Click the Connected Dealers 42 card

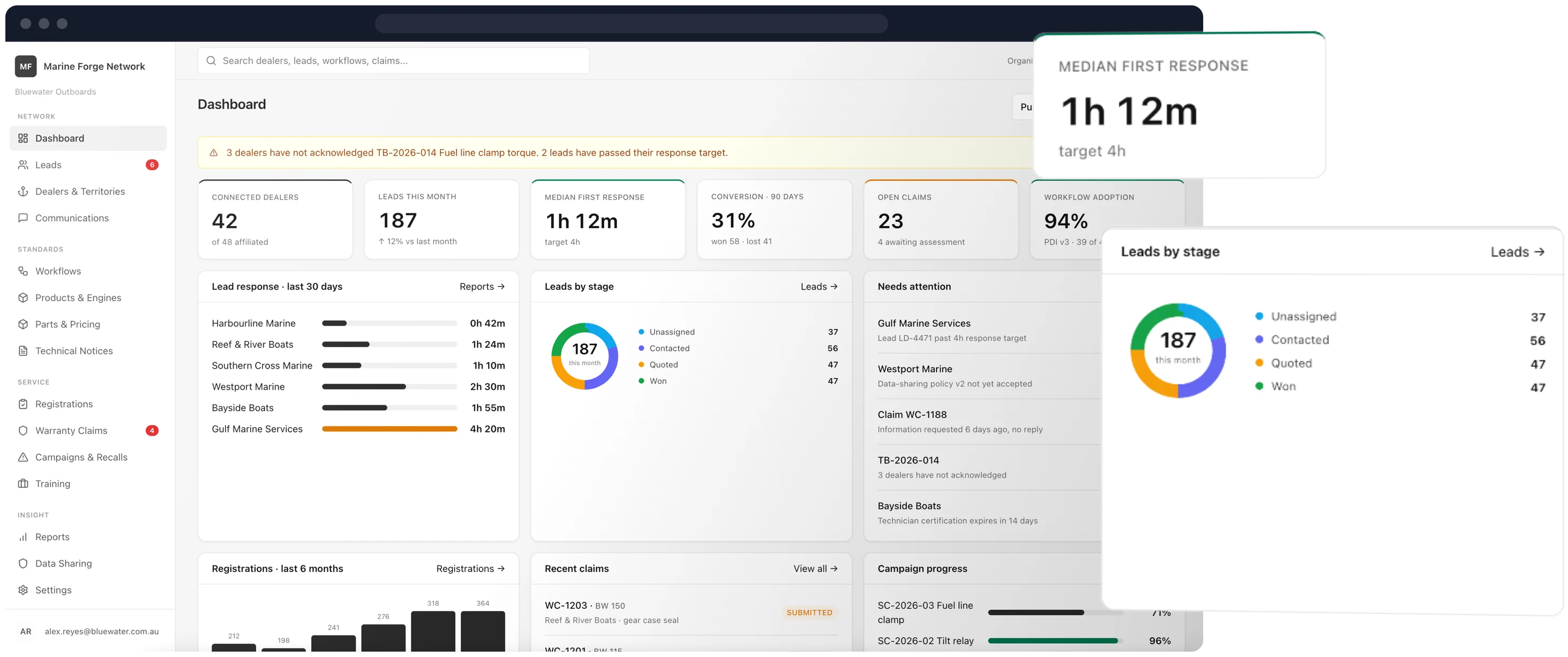[275, 219]
